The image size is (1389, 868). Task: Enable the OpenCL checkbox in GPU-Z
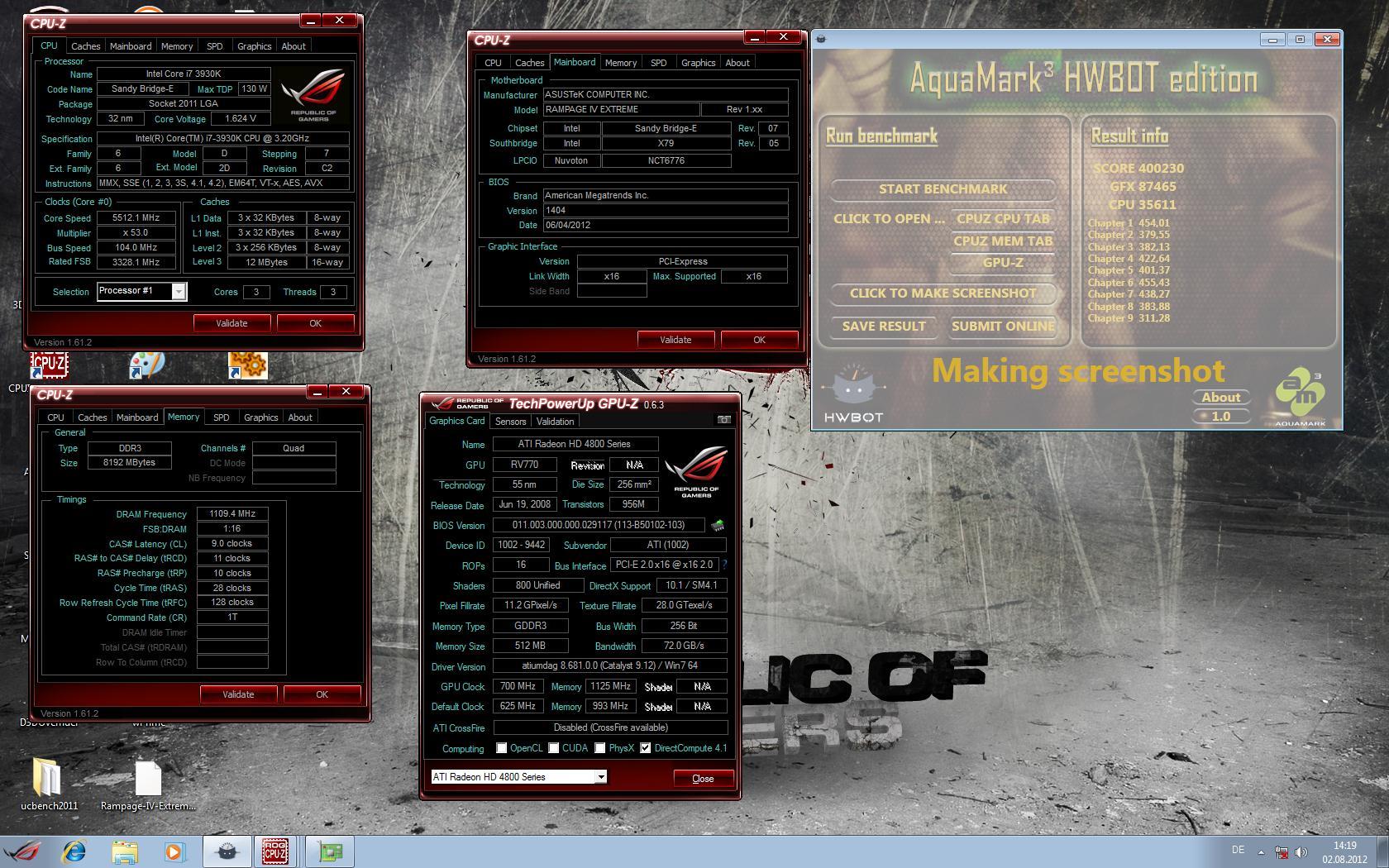[501, 748]
